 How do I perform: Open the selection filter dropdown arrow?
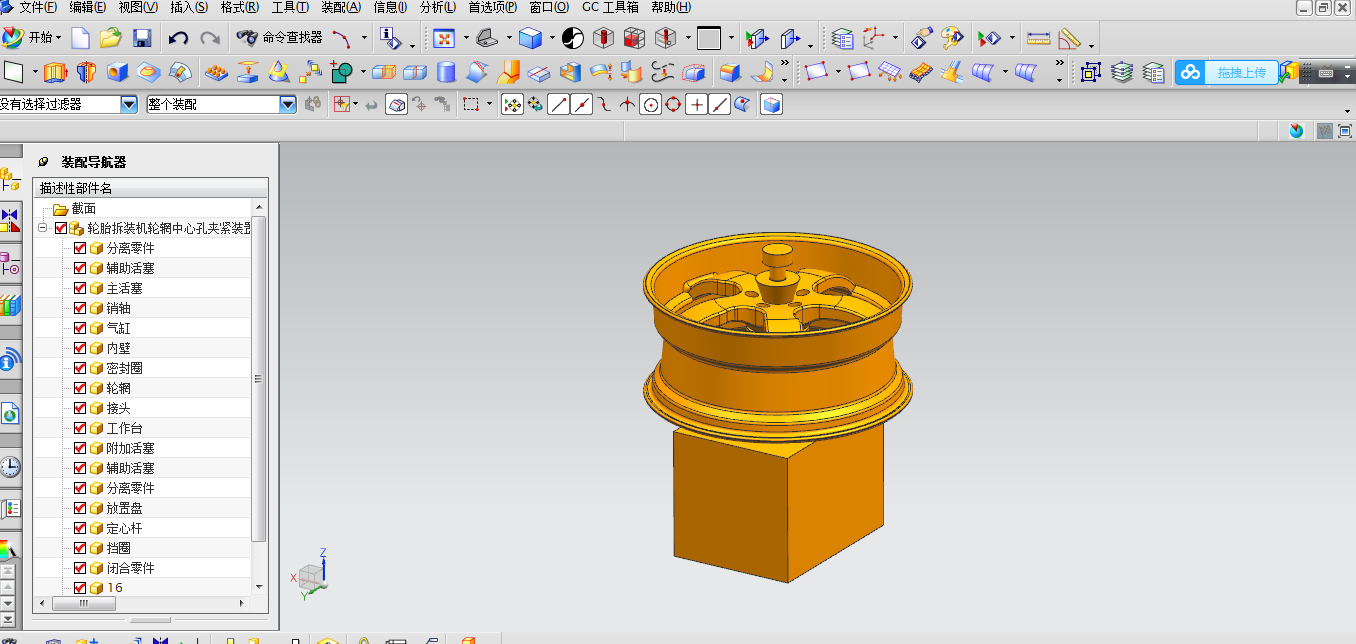pyautogui.click(x=128, y=104)
